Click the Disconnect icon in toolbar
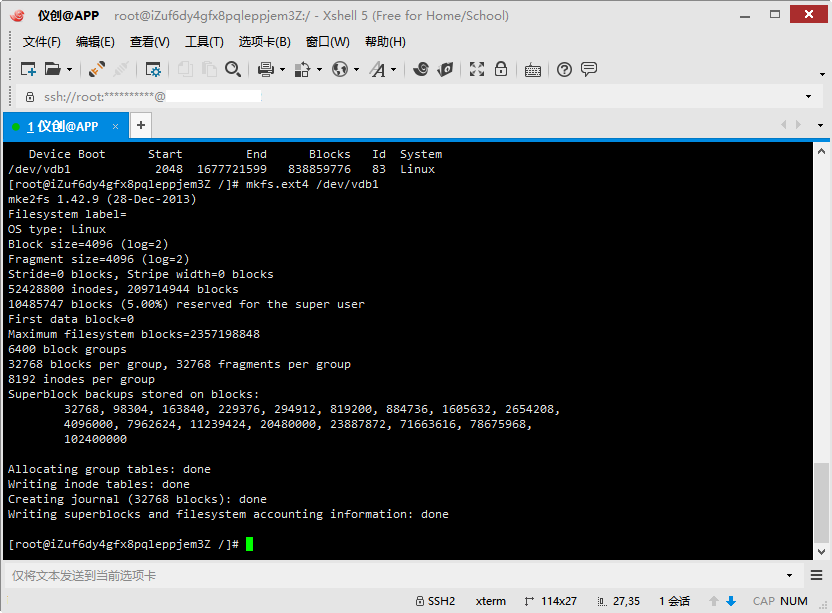832x613 pixels. pos(122,69)
